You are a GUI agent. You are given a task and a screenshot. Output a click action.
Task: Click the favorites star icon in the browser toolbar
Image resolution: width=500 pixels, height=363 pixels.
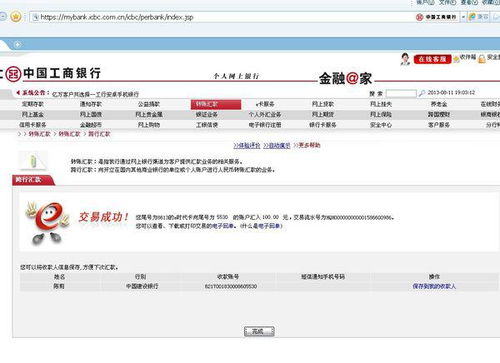(16, 16)
